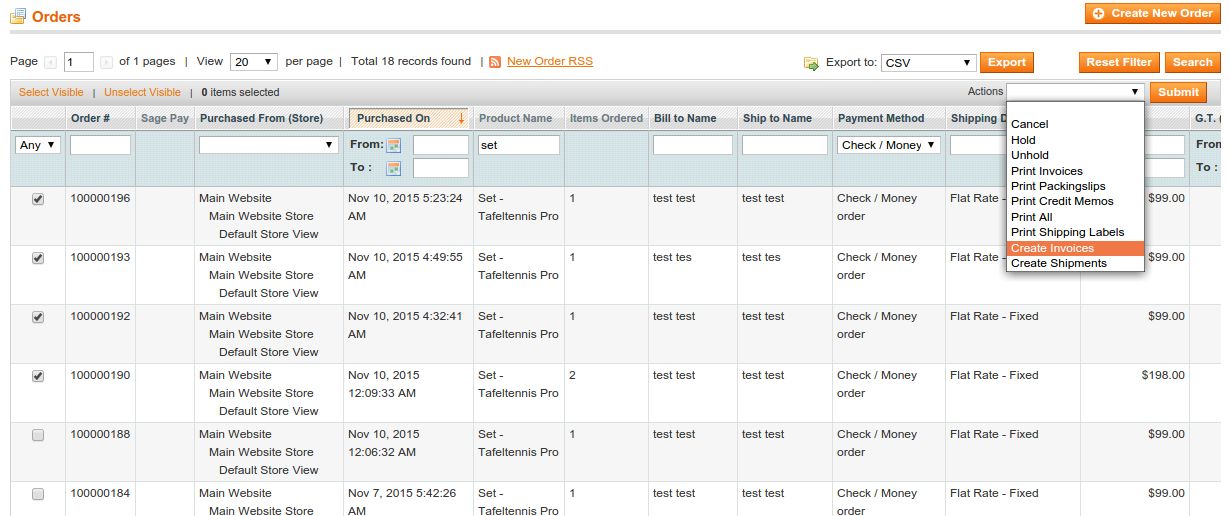Screen dimensions: 1230x516
Task: Select the checkbox for order 100000188
Action: 38,435
